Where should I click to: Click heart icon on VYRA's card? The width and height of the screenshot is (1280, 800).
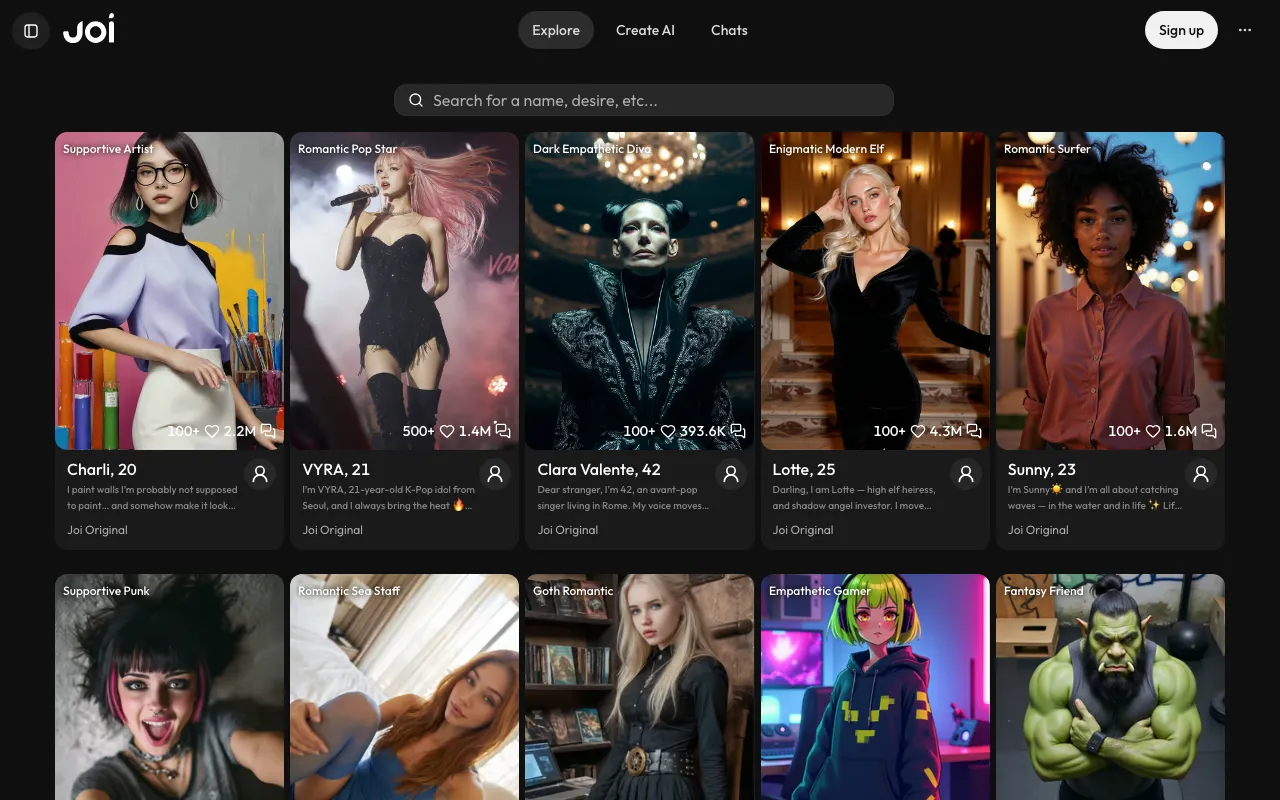[447, 431]
